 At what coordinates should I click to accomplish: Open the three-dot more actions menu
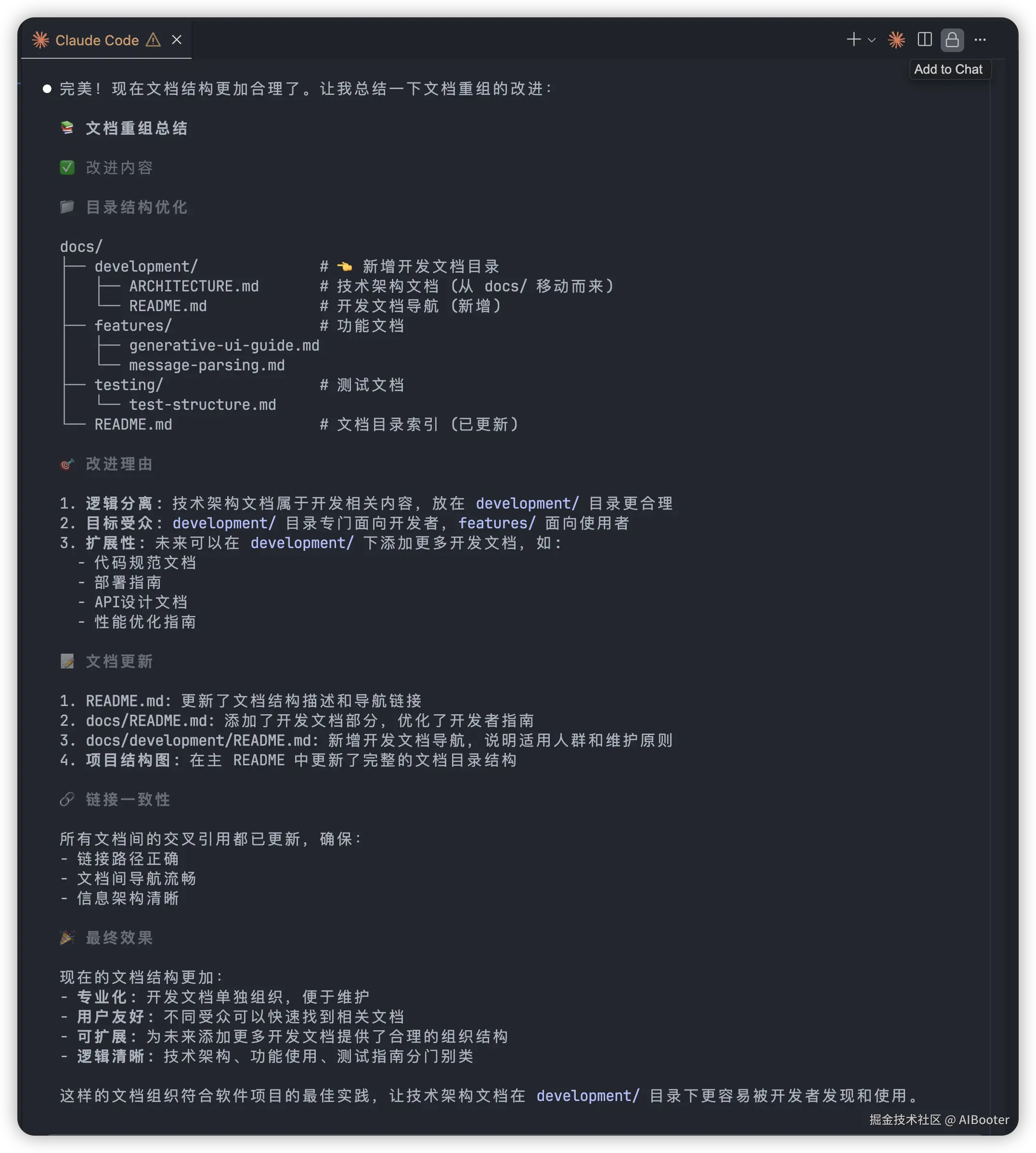(980, 40)
